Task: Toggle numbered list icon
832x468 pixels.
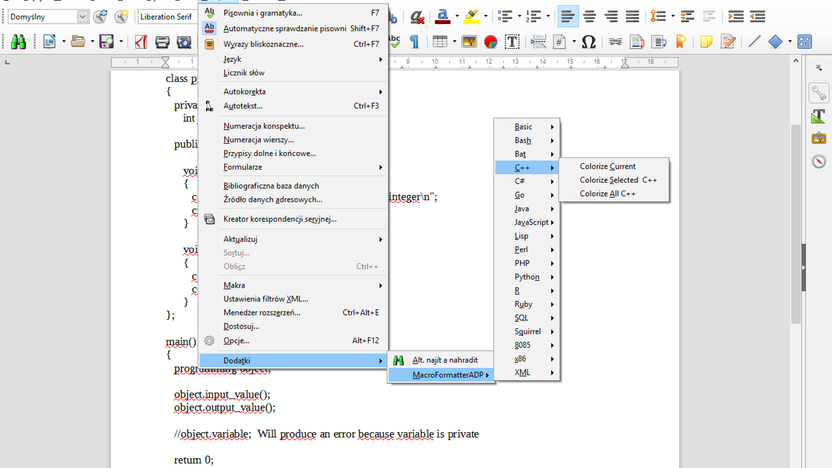Action: (533, 17)
